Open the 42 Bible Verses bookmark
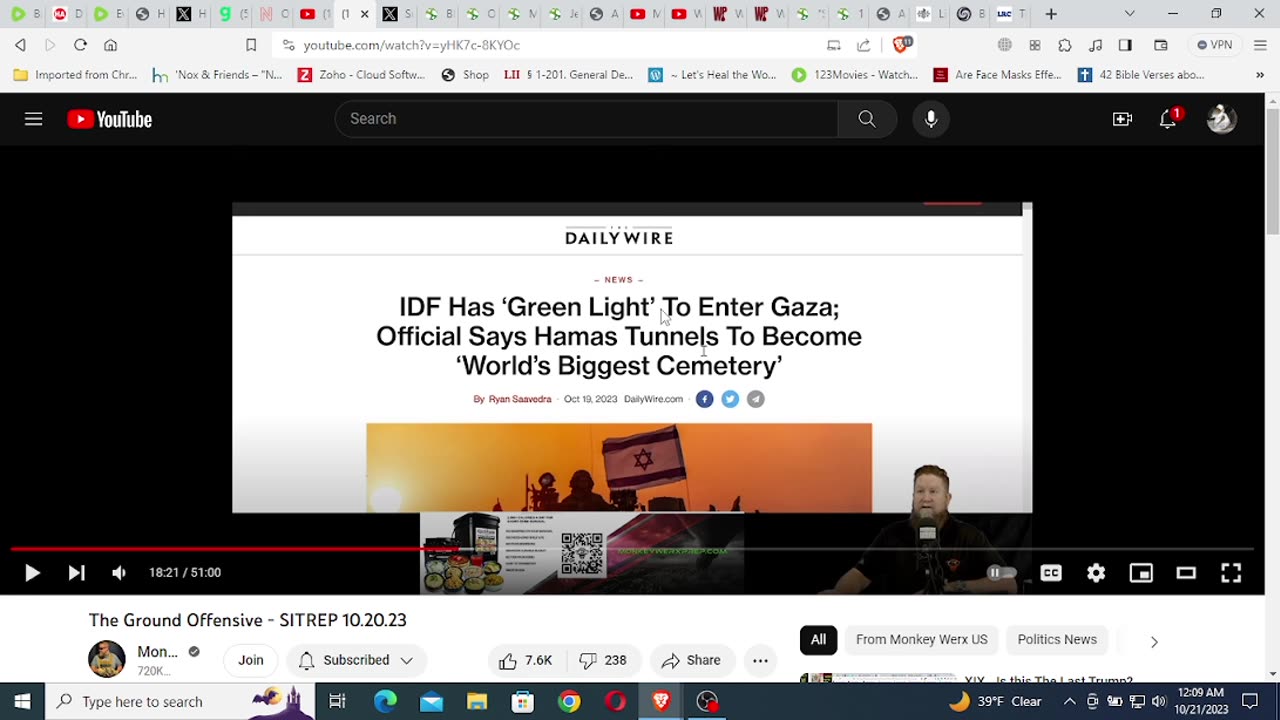The image size is (1280, 720). pyautogui.click(x=1141, y=75)
